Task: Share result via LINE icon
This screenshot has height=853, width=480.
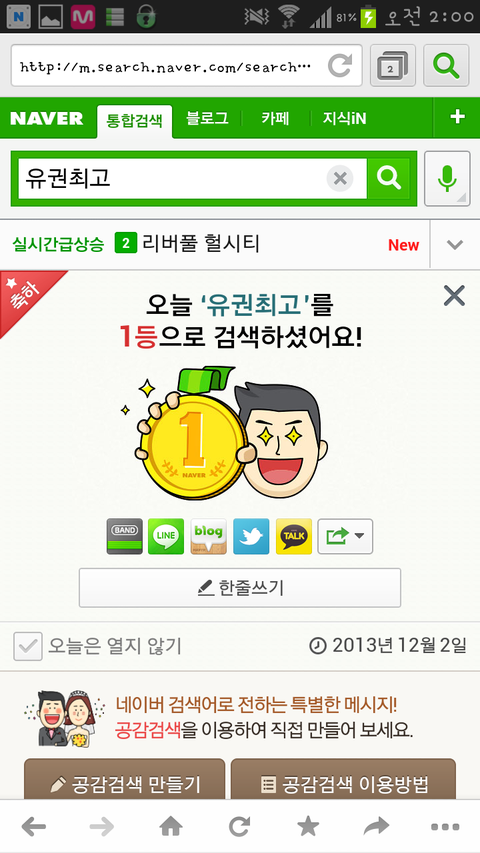Action: tap(166, 536)
